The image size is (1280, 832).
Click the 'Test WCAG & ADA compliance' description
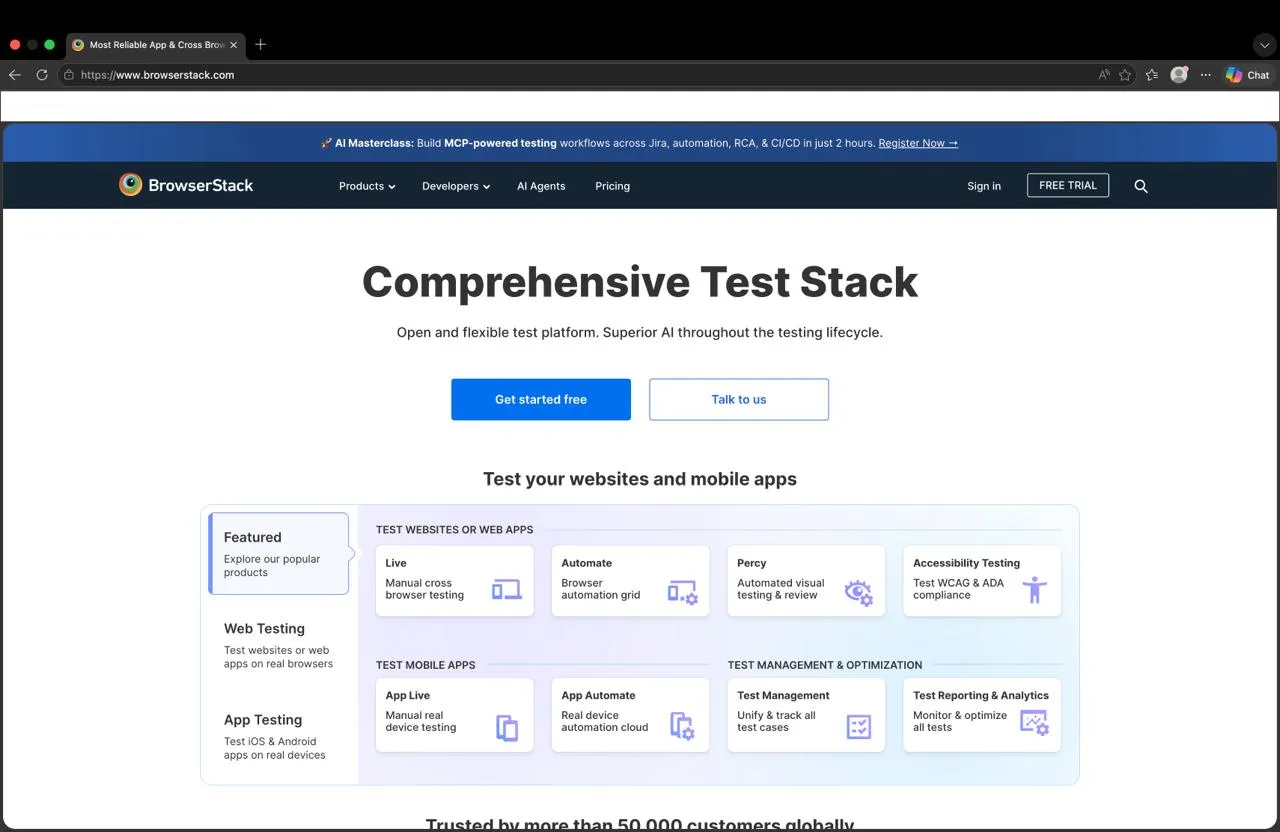[958, 589]
